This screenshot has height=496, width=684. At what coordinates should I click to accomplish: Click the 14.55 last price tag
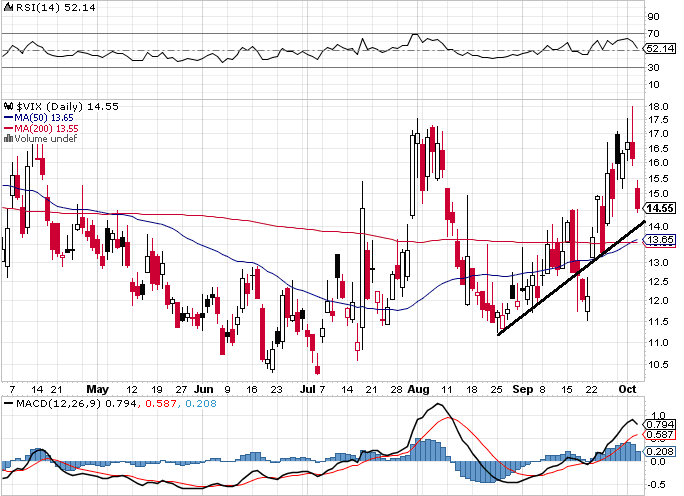click(660, 208)
